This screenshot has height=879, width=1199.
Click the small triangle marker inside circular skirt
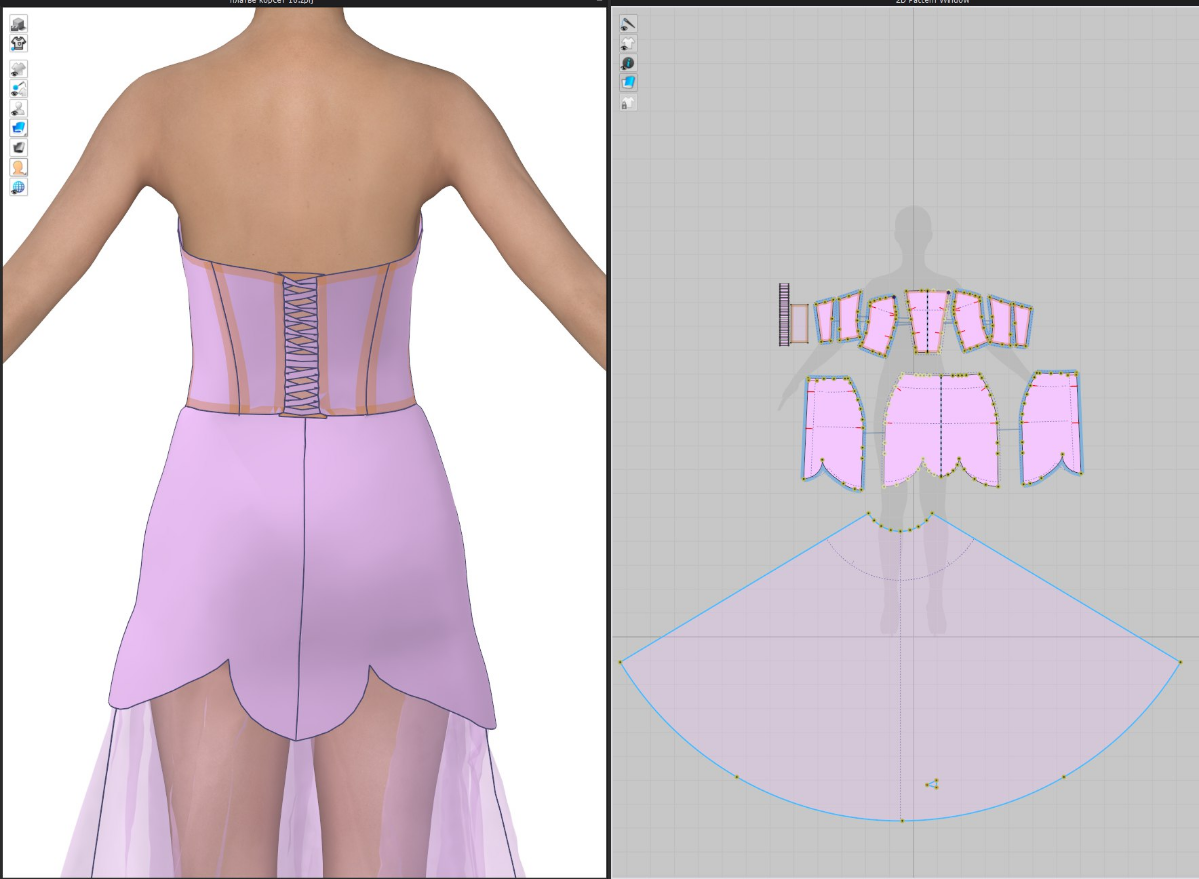tap(932, 784)
